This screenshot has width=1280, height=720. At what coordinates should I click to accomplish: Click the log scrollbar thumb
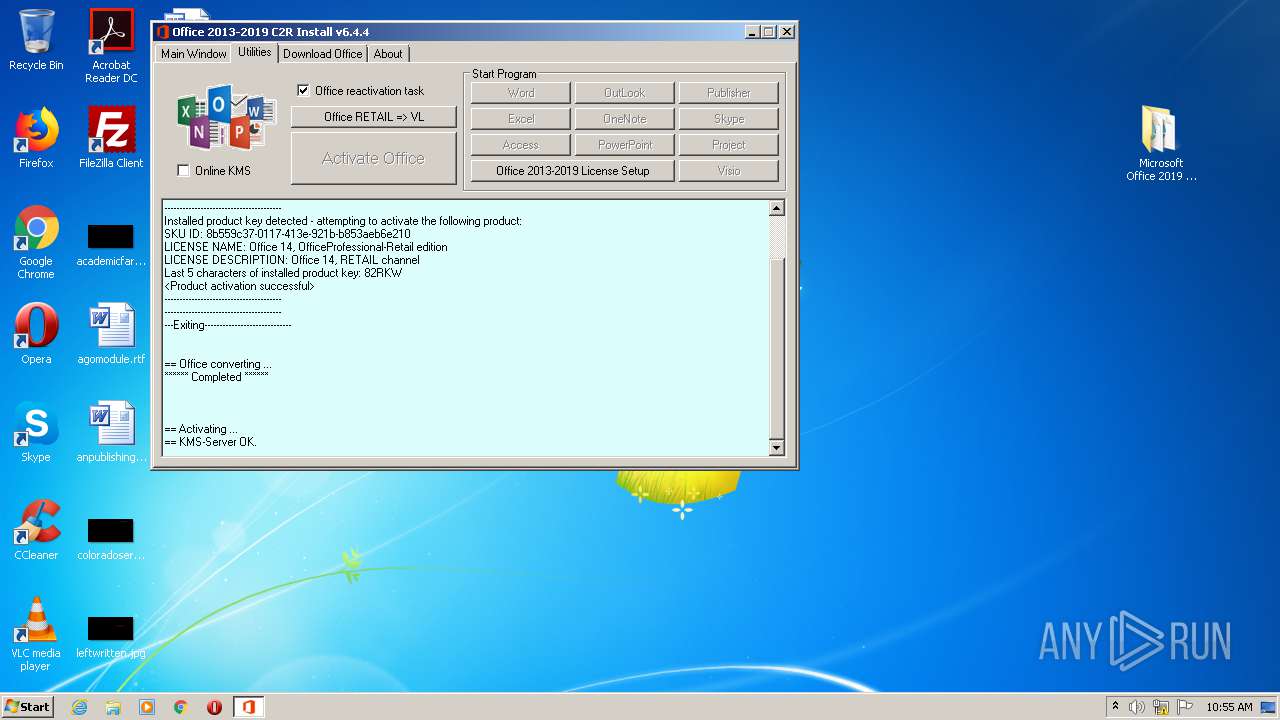(x=777, y=348)
